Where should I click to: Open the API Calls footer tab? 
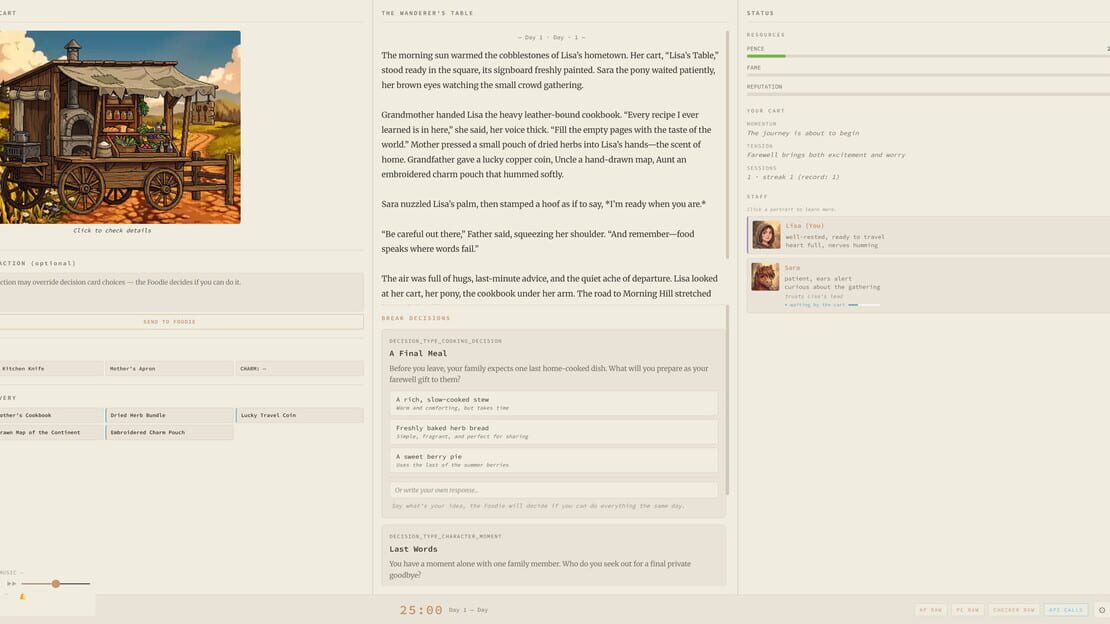(x=1065, y=610)
